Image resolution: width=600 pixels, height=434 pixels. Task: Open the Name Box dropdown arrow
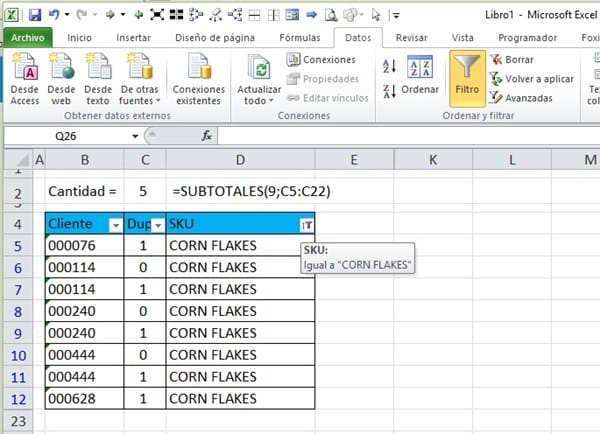pyautogui.click(x=135, y=136)
